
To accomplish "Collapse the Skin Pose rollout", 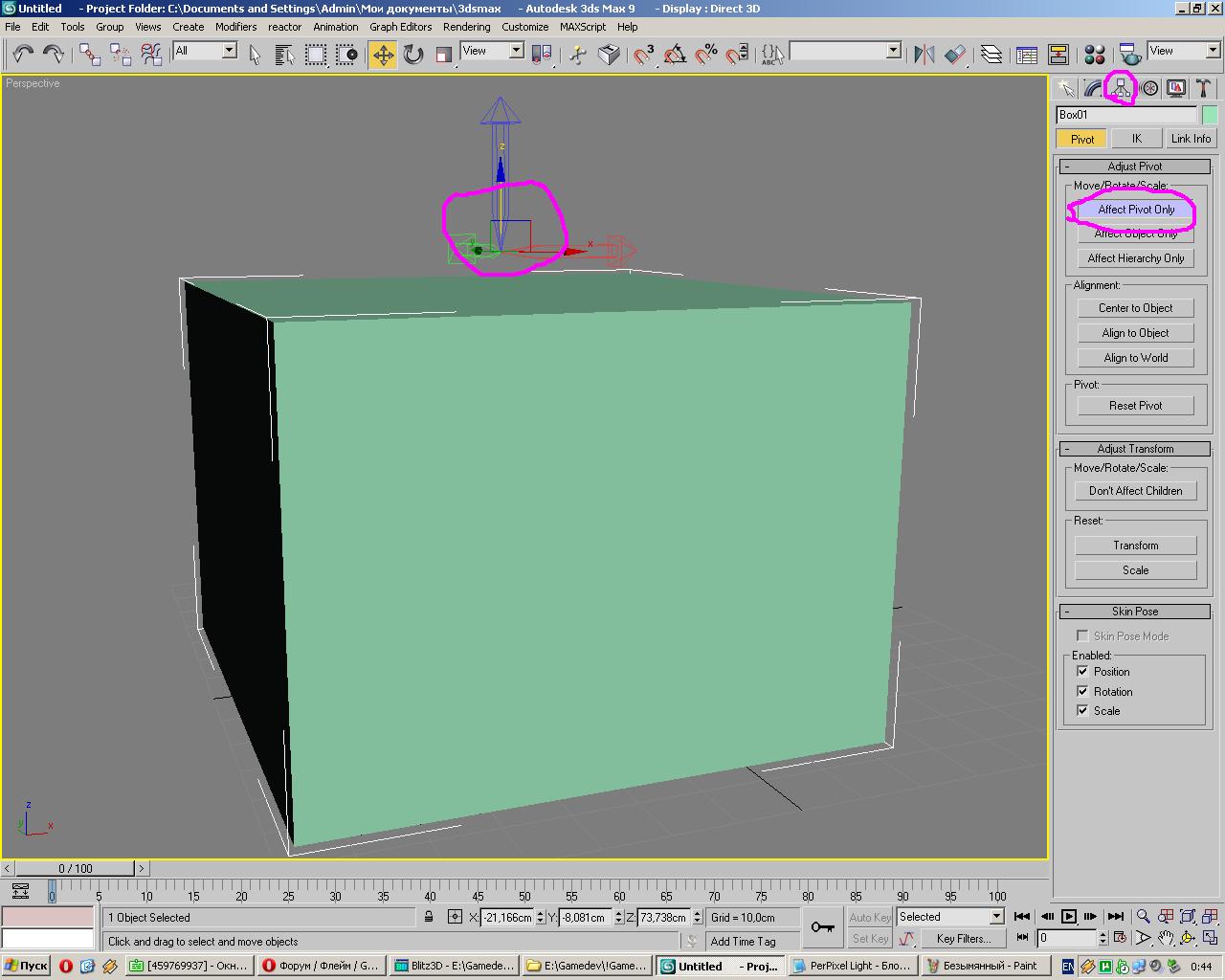I will [1134, 612].
